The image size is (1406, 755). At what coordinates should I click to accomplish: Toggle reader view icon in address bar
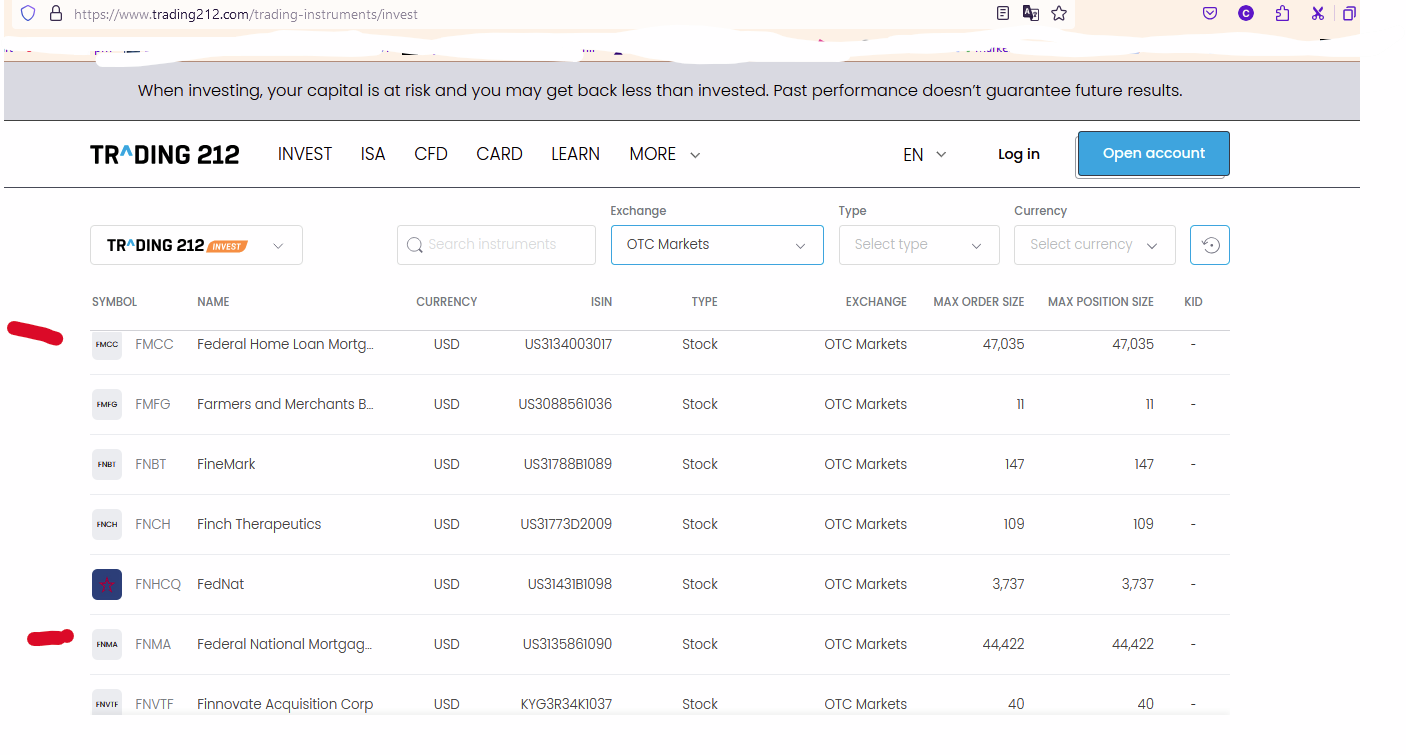1003,13
